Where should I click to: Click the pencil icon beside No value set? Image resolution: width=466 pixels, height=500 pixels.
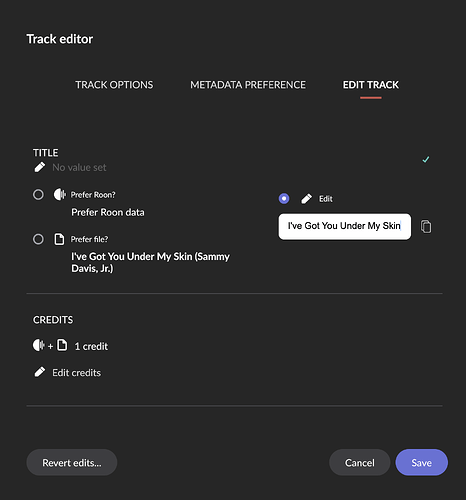tap(40, 167)
